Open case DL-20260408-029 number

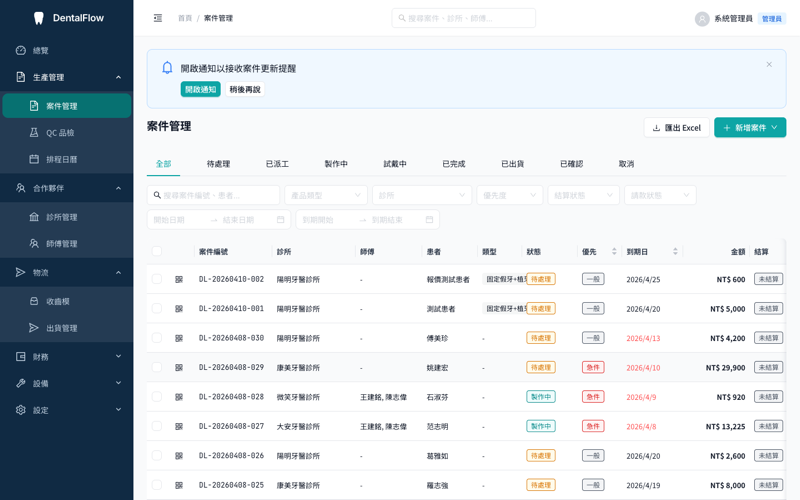[231, 367]
